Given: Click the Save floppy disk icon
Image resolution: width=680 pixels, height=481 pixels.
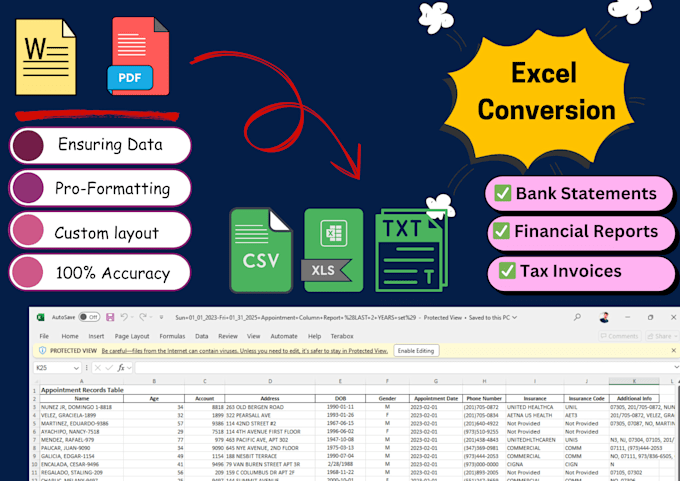Looking at the screenshot, I should point(110,317).
